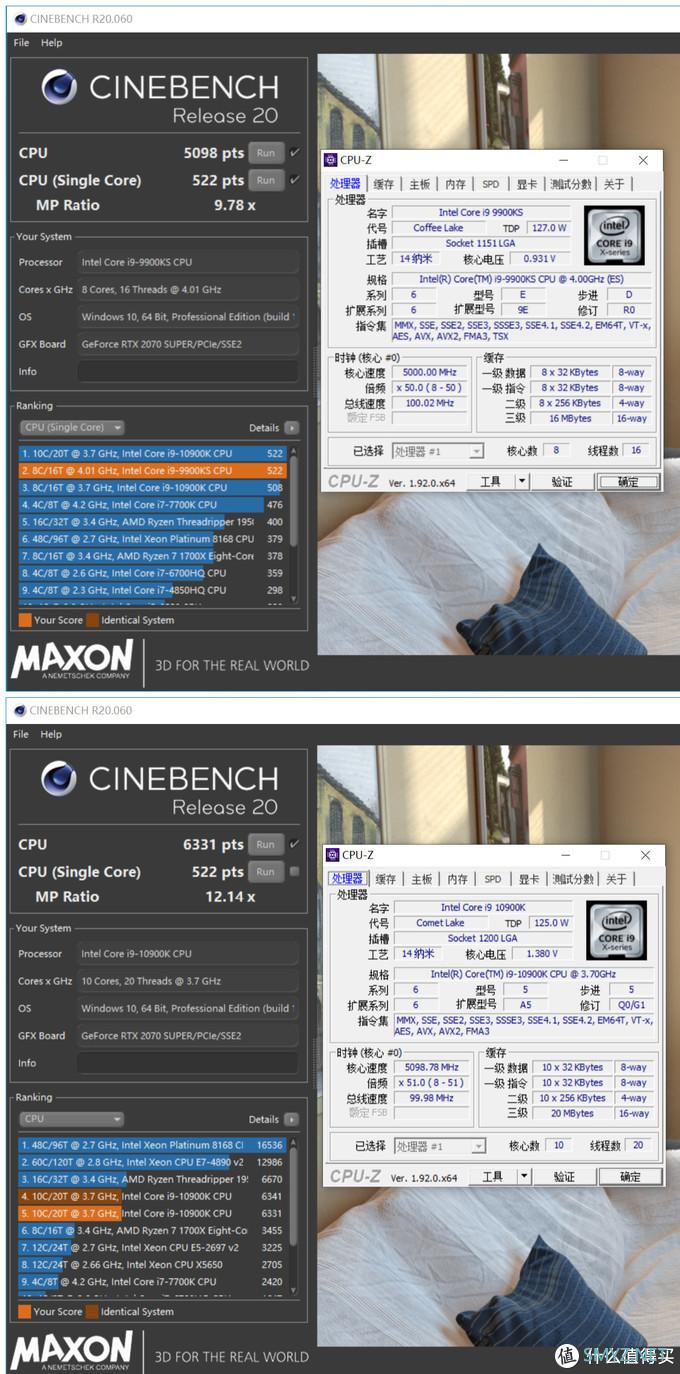Switch to the 主板 tab in the 9900KS CPU-Z
This screenshot has height=1374, width=680.
pyautogui.click(x=420, y=184)
